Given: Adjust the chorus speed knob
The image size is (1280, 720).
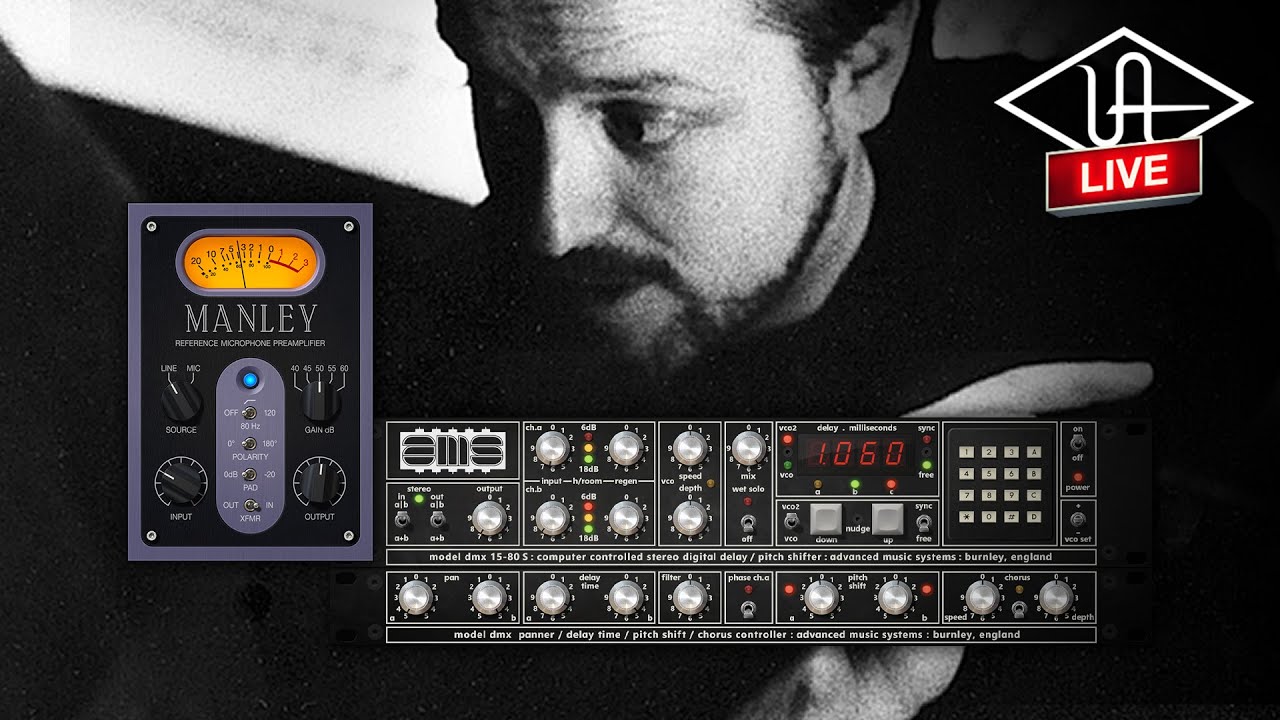Looking at the screenshot, I should point(982,596).
